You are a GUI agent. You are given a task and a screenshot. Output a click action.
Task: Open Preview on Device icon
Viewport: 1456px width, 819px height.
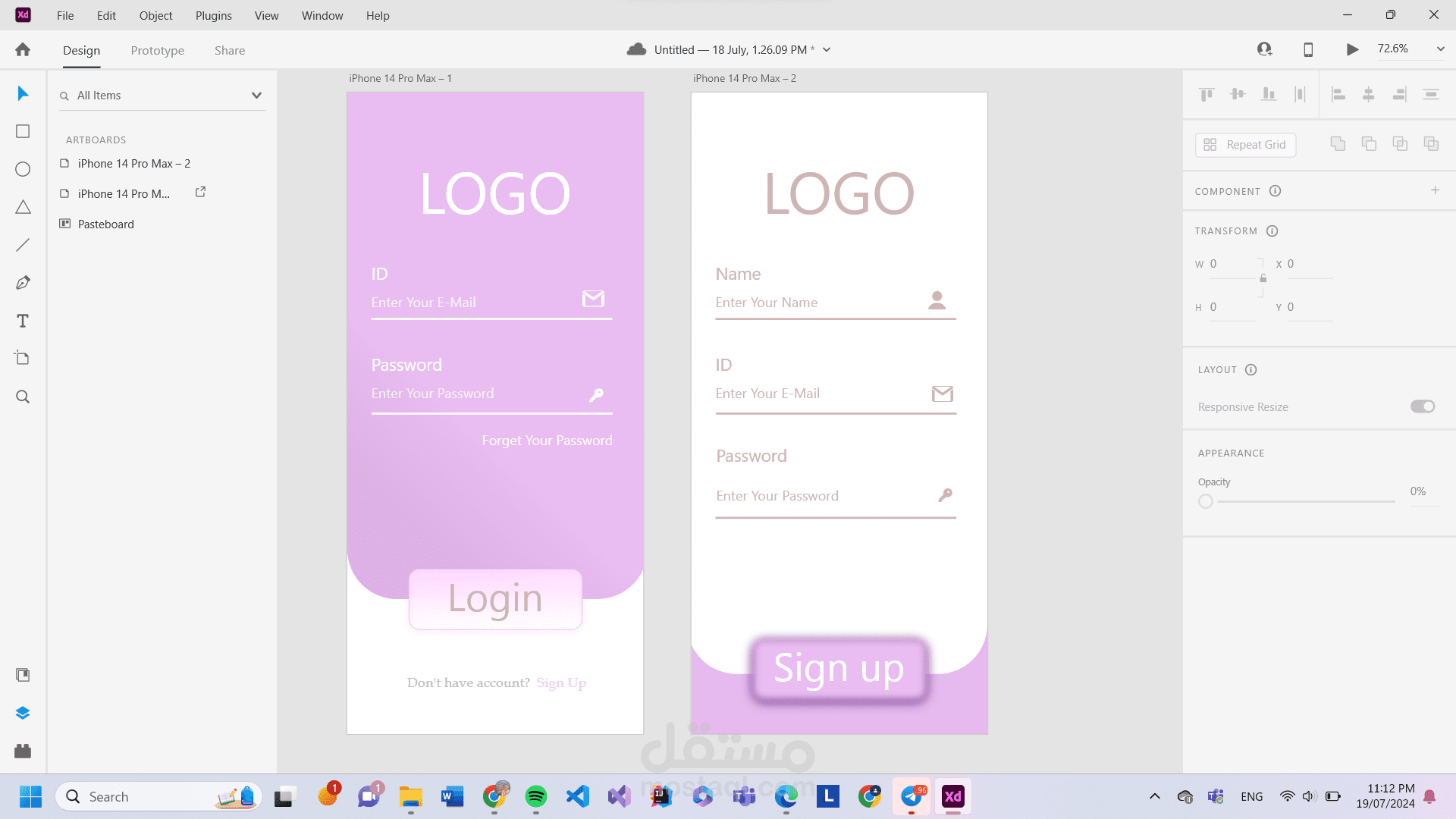pos(1307,49)
